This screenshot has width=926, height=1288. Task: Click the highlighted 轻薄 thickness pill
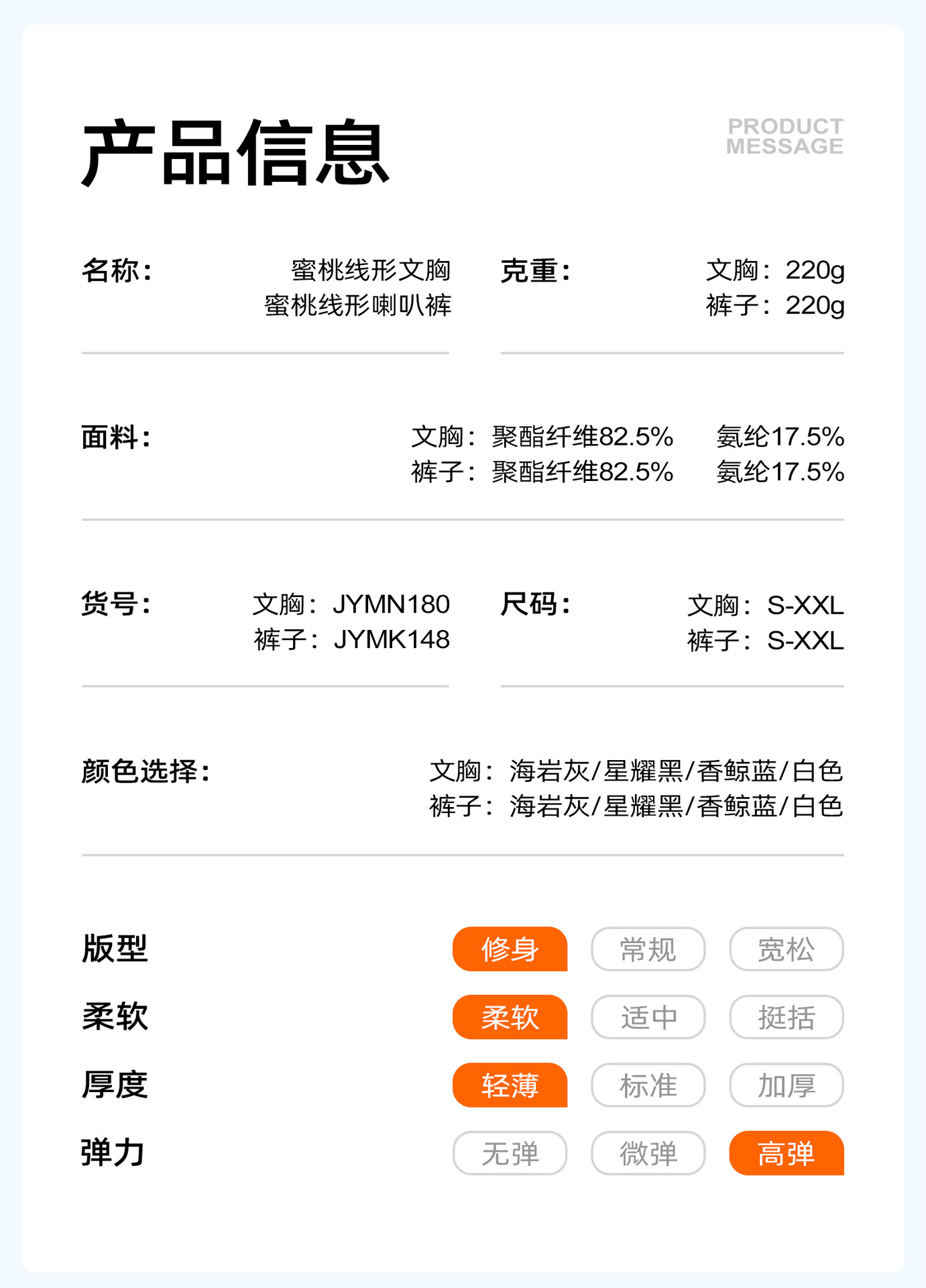pos(510,1085)
